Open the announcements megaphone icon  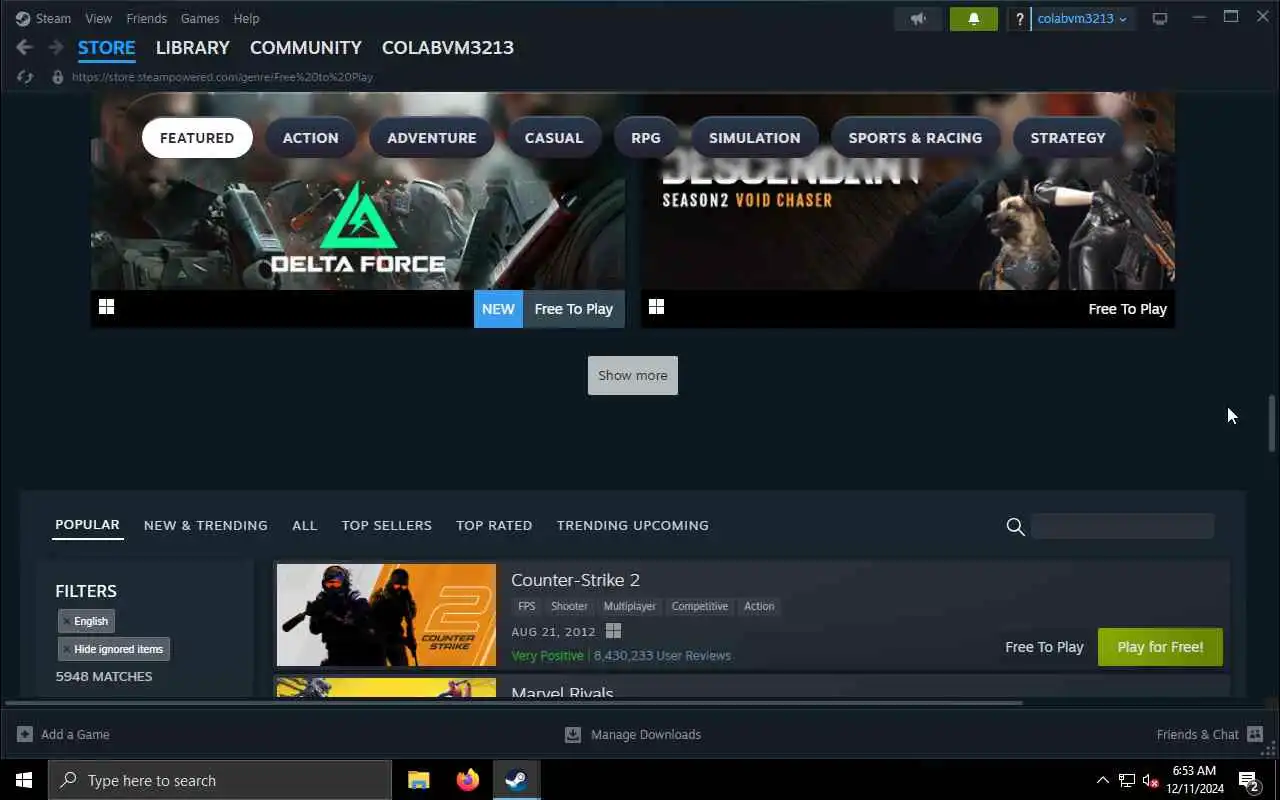(918, 19)
